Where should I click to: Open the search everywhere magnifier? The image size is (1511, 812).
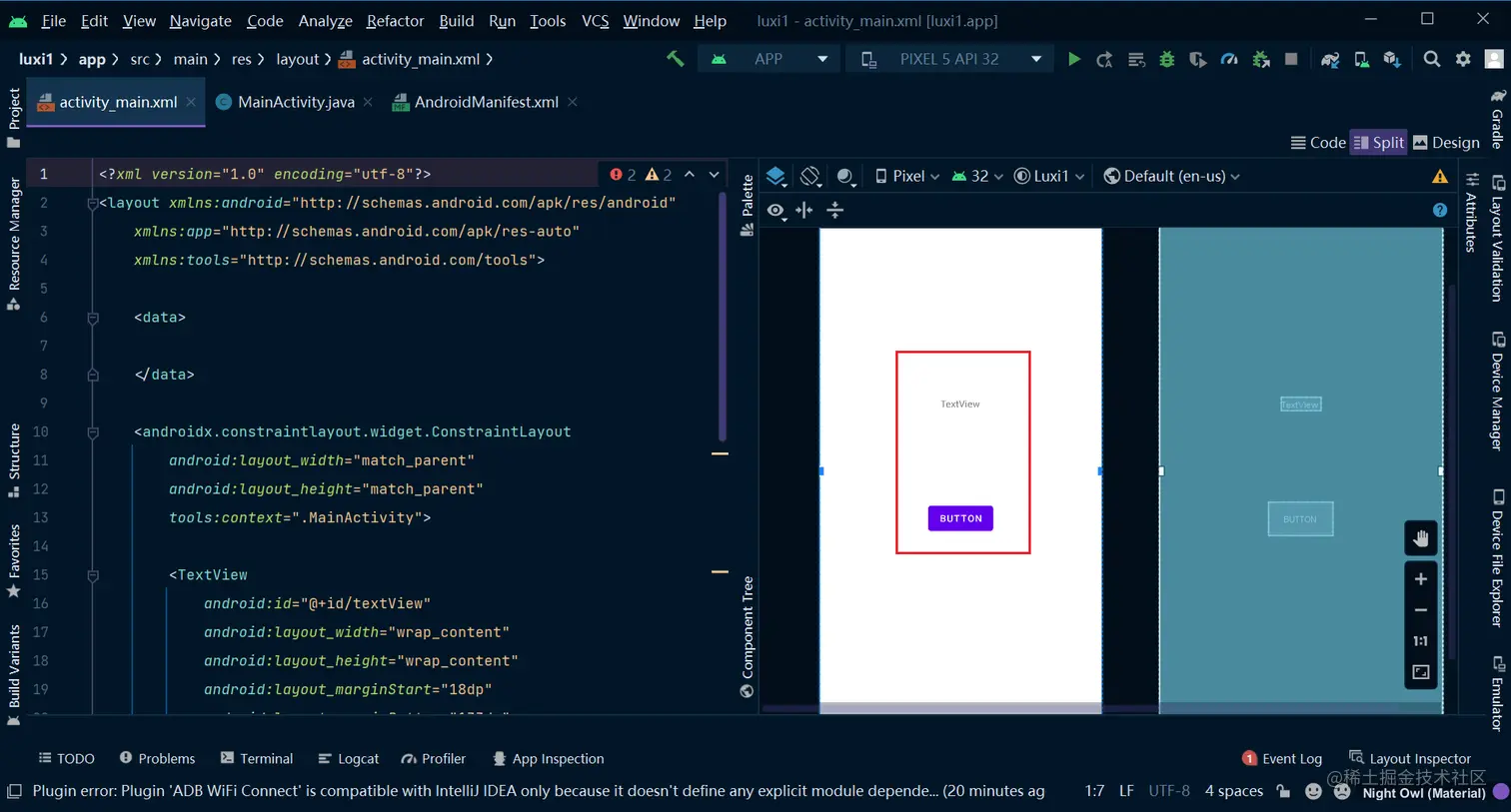point(1431,59)
